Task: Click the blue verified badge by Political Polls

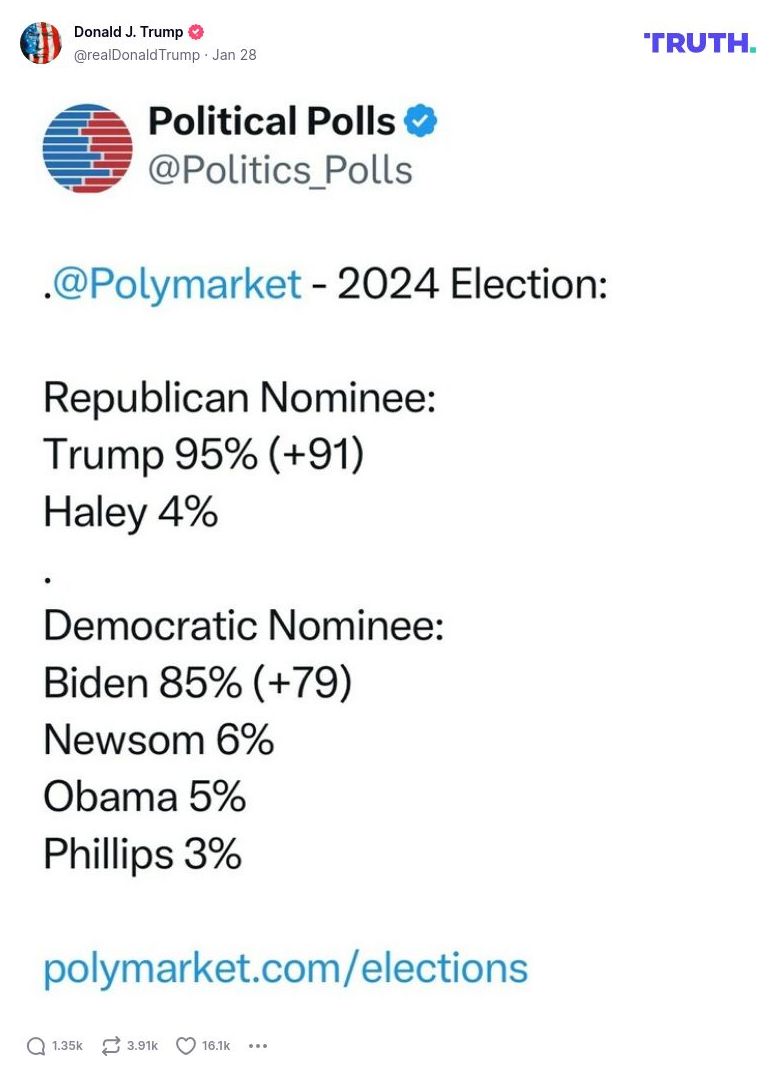Action: pos(420,122)
